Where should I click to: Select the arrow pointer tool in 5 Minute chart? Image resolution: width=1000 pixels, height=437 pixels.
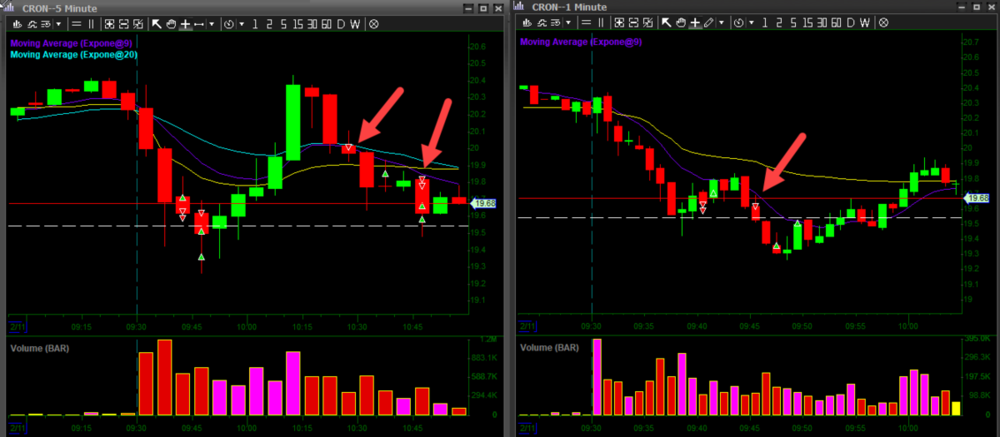point(156,23)
